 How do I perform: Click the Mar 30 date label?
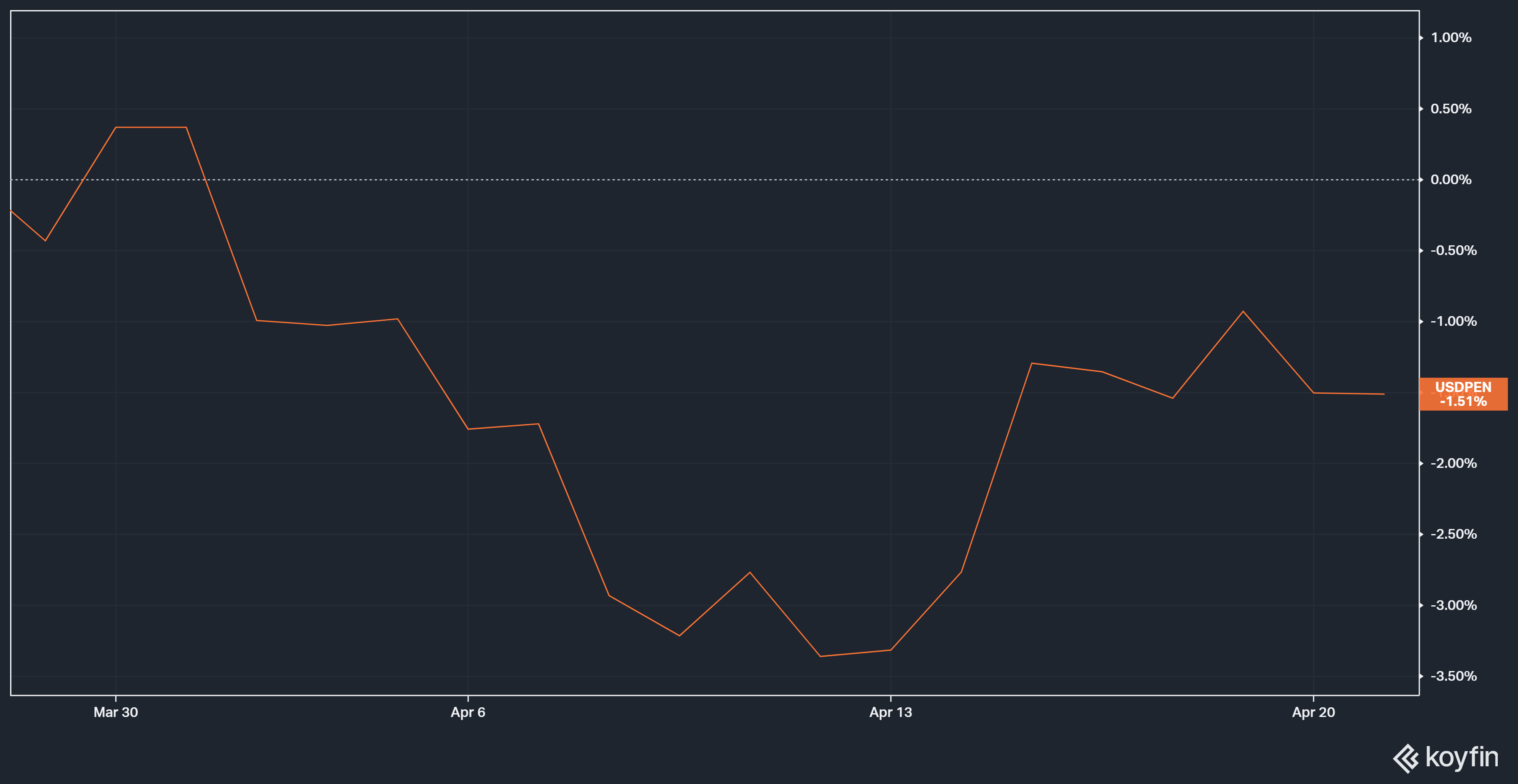pos(116,712)
